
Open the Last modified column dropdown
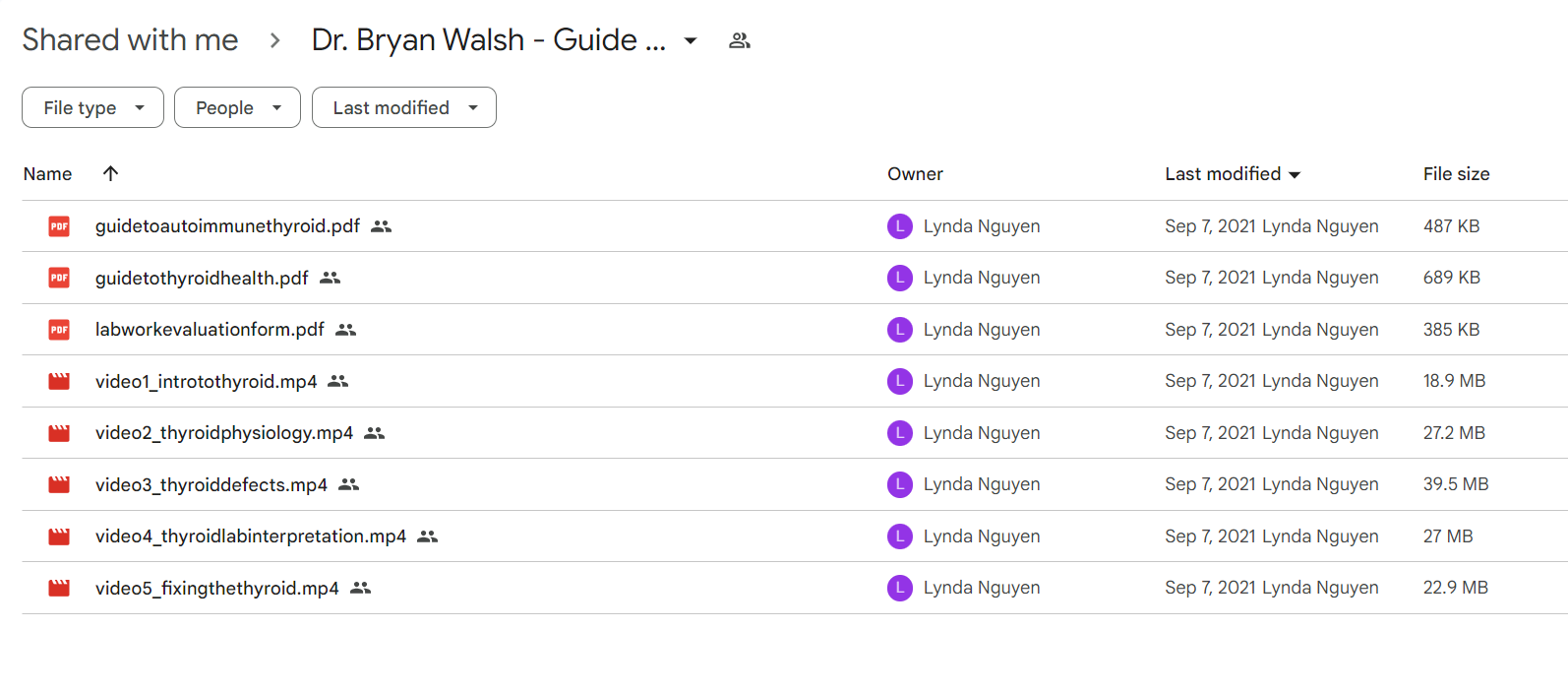[1295, 174]
